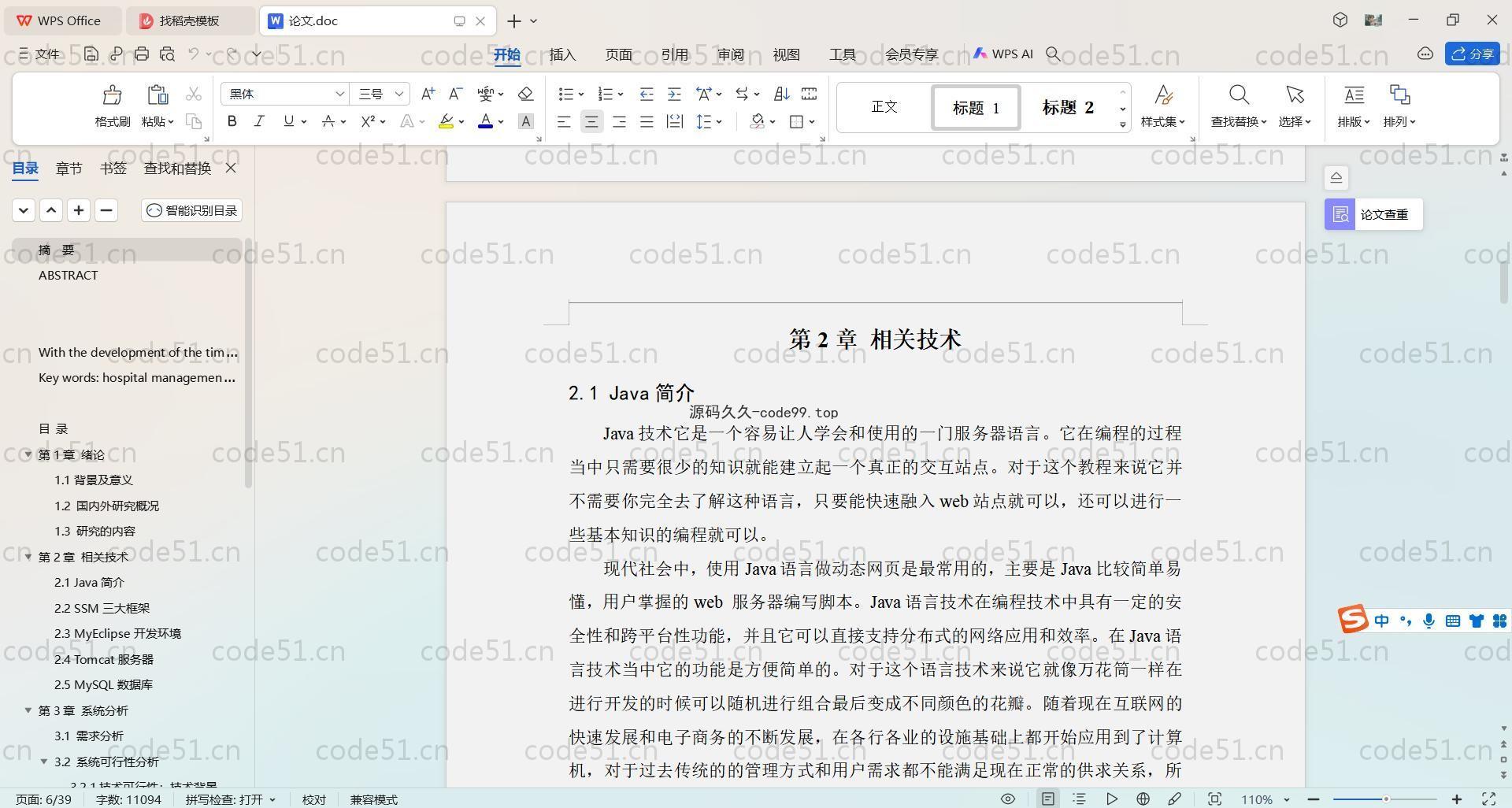Open the zoom 110% dropdown
The width and height of the screenshot is (1512, 808).
pos(1286,799)
